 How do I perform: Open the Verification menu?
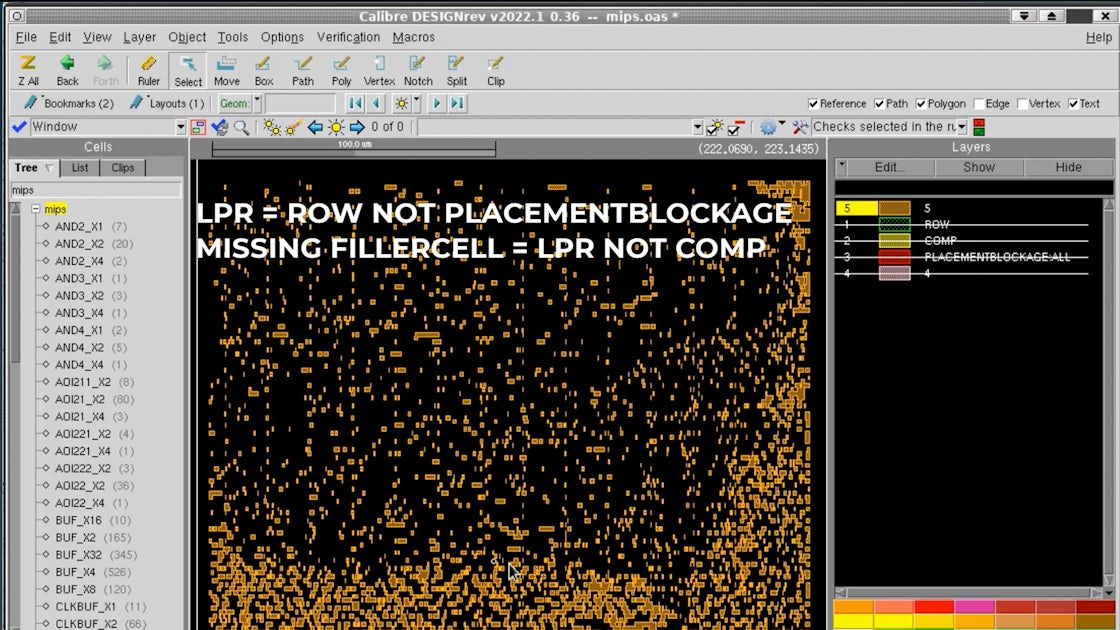(x=347, y=37)
